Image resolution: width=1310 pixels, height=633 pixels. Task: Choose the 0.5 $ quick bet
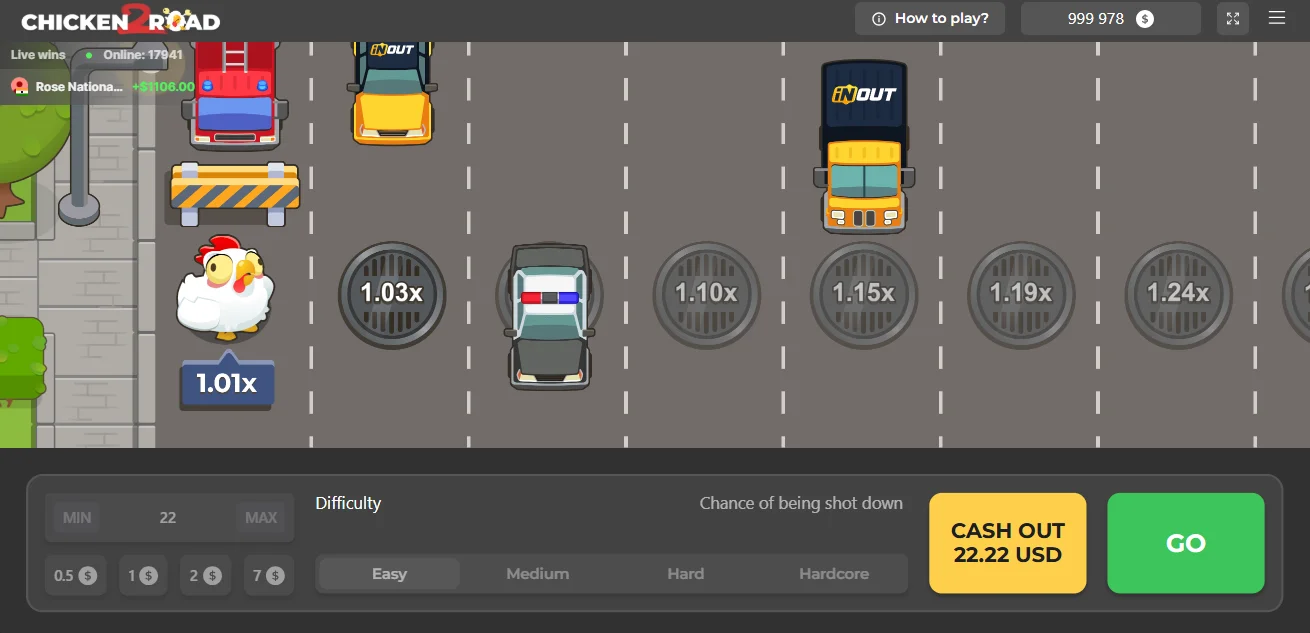click(x=75, y=576)
